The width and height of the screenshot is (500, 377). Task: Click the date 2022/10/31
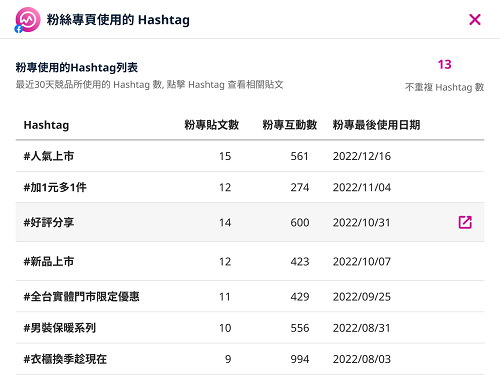pos(361,222)
